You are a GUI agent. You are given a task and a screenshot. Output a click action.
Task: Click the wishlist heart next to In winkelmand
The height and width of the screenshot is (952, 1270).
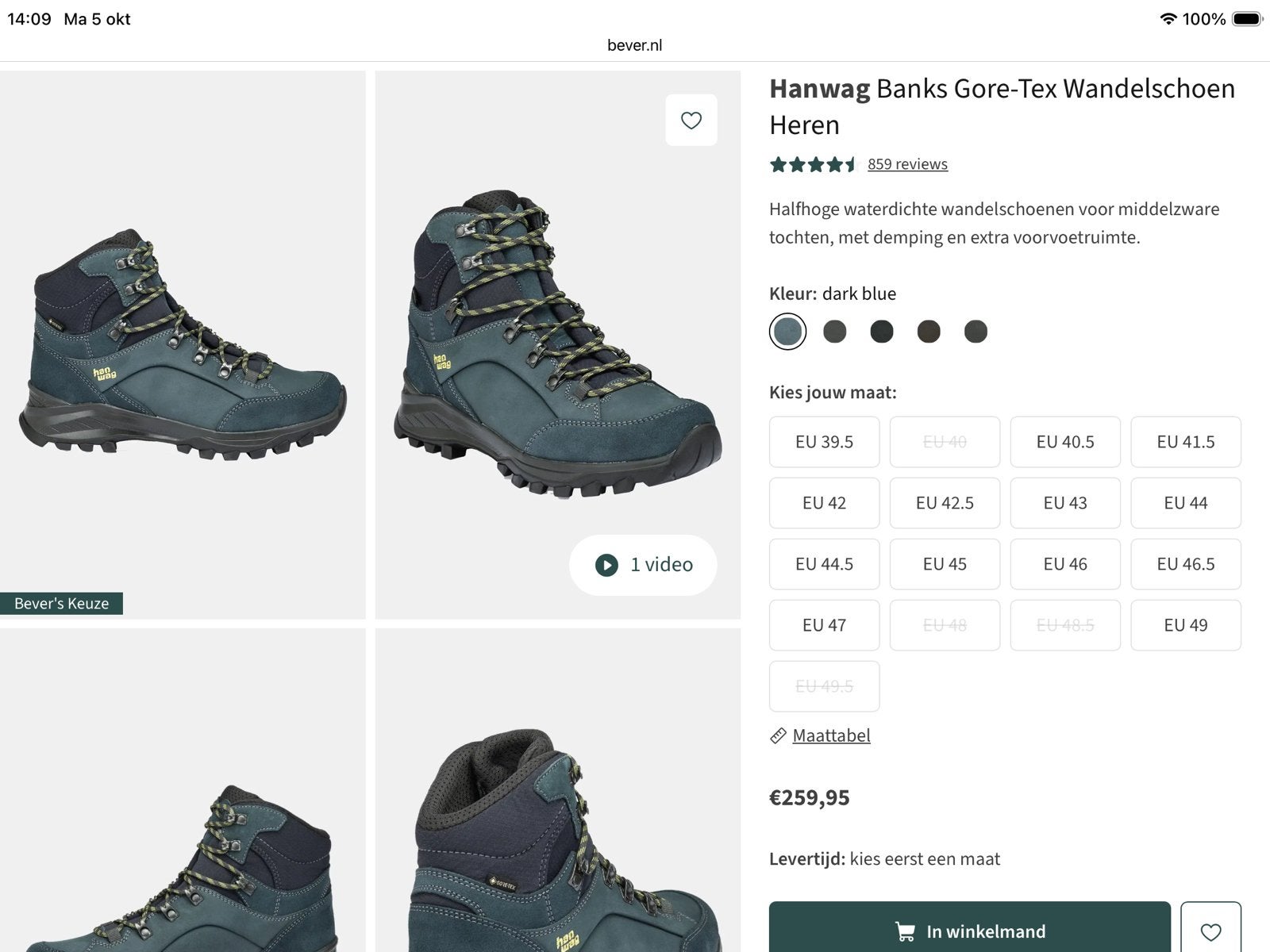click(1210, 931)
